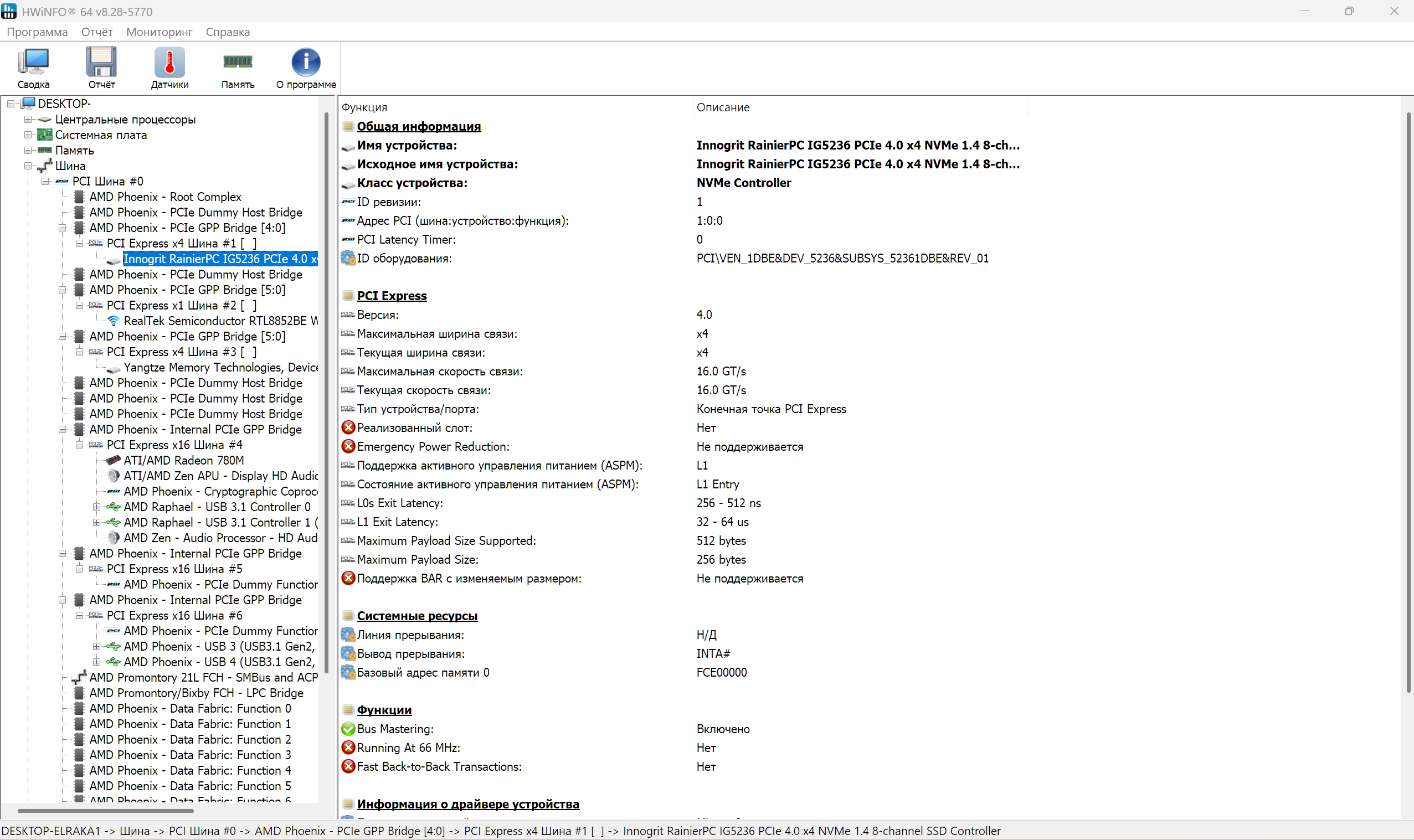Click the tree panel horizontal scrollbar
1414x840 pixels.
(x=105, y=811)
